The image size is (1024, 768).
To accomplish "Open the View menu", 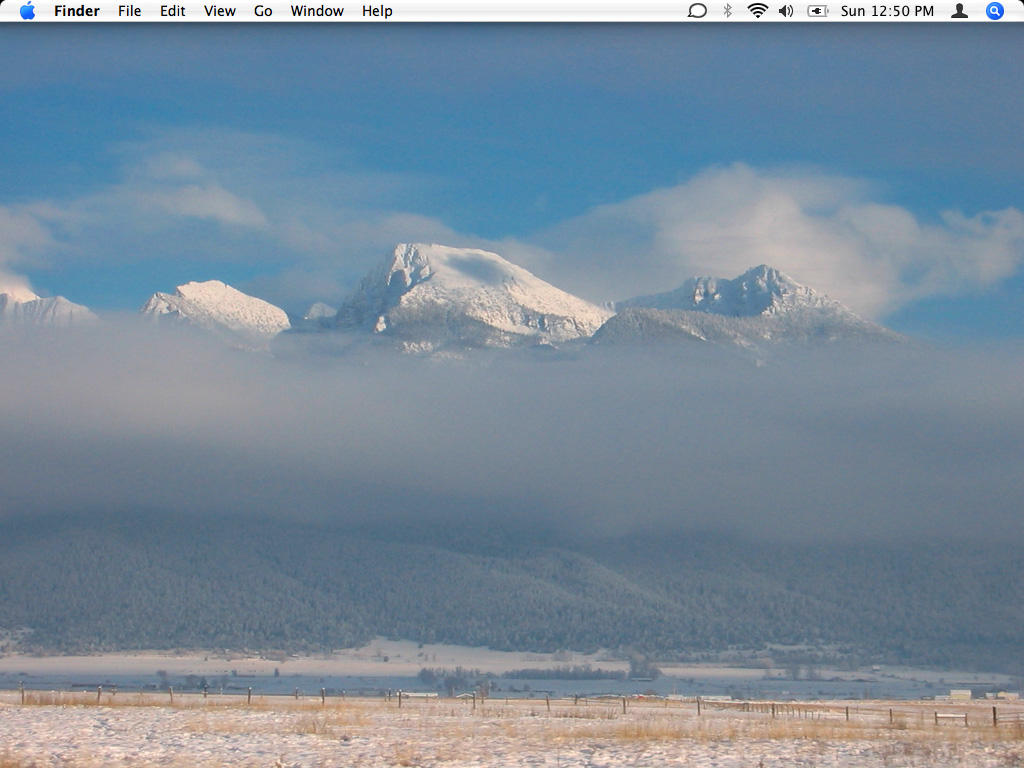I will point(219,11).
